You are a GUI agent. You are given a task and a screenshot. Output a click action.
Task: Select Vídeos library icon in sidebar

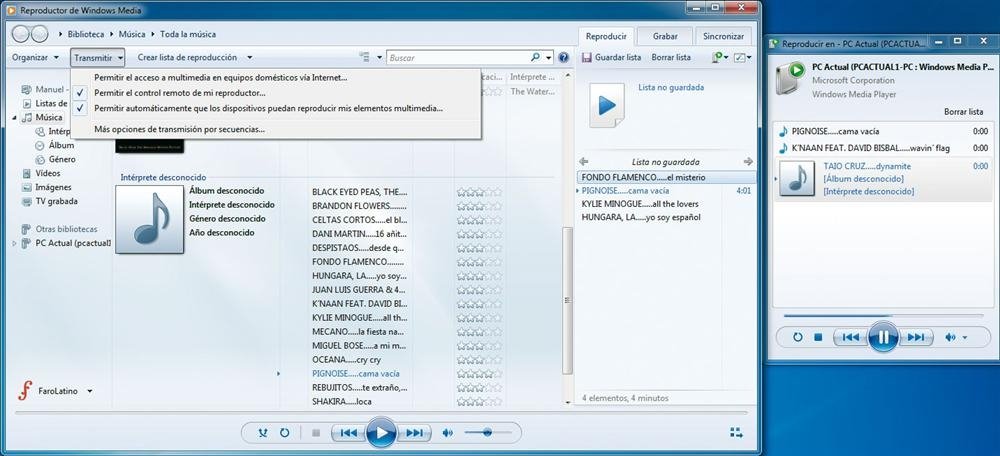click(x=27, y=173)
